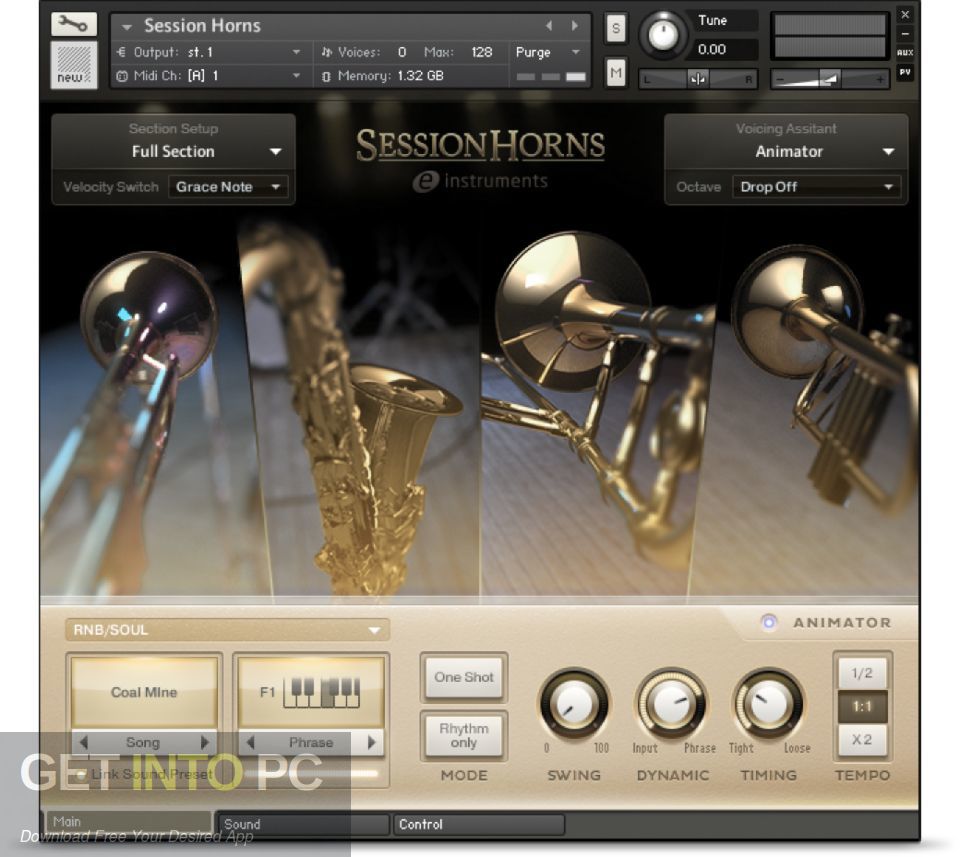Click the Midi Ch connector icon
Image resolution: width=960 pixels, height=857 pixels.
122,77
